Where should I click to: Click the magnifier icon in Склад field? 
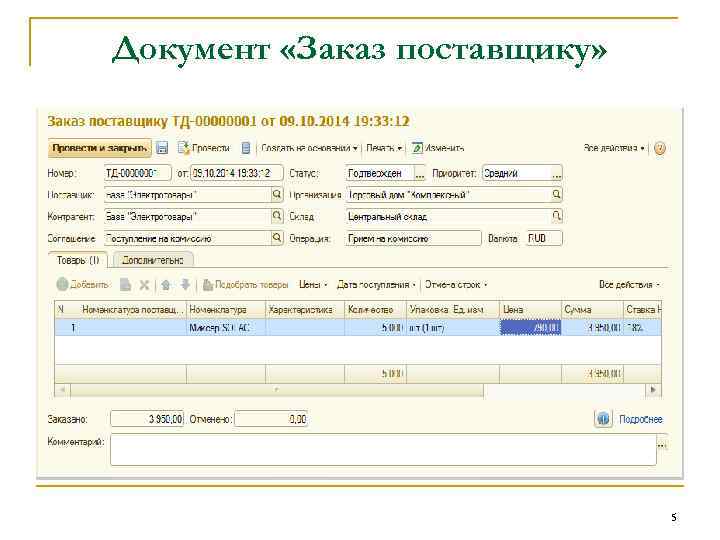tap(557, 216)
